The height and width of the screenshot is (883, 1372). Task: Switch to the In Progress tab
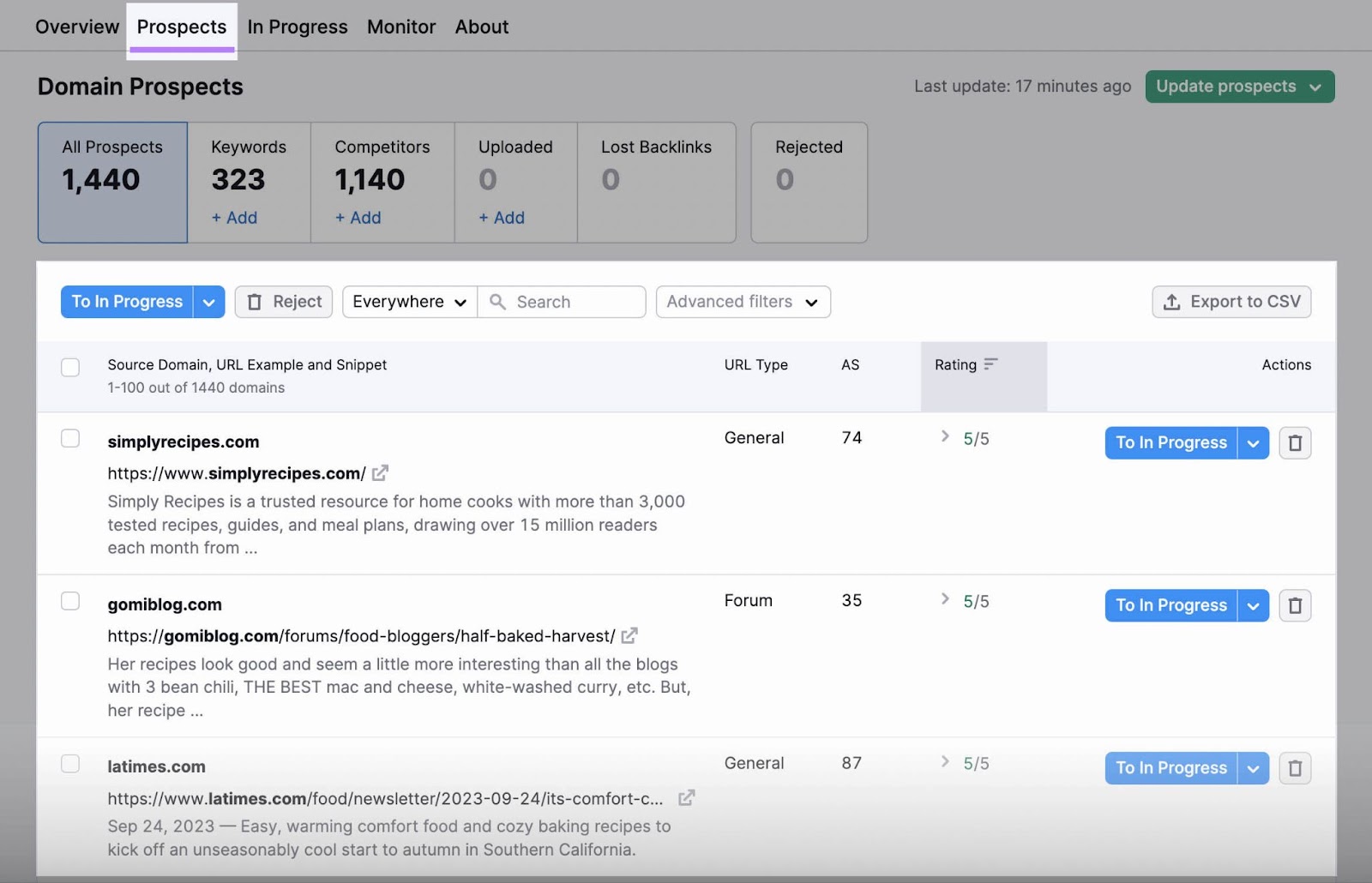(x=297, y=27)
